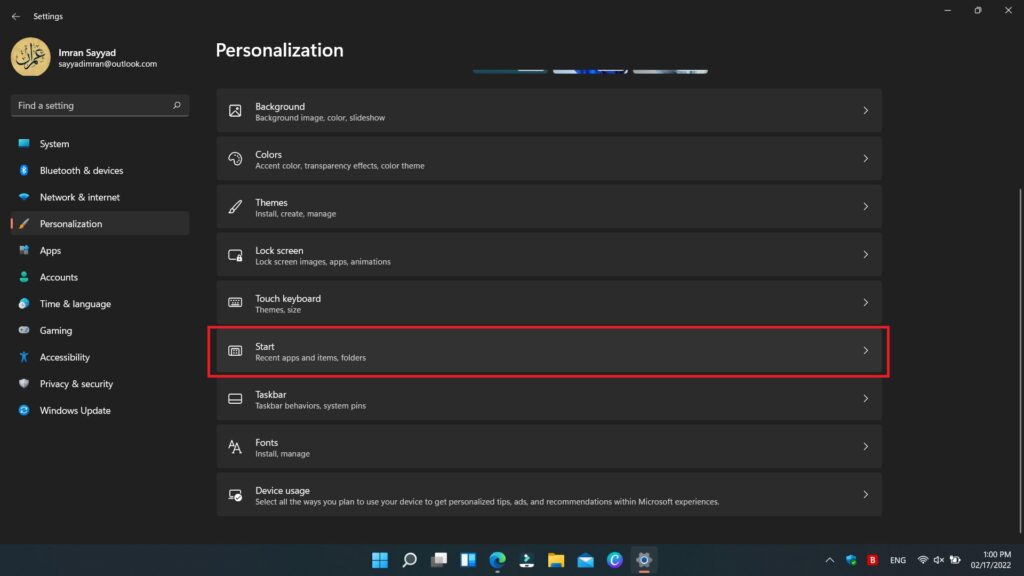Select Personalization in sidebar
This screenshot has height=576, width=1024.
pyautogui.click(x=100, y=223)
